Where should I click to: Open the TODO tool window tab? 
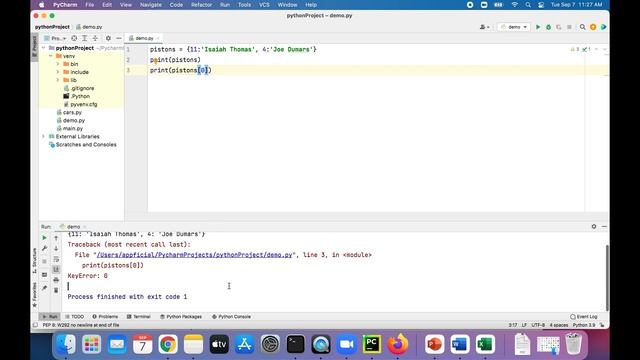(74, 317)
